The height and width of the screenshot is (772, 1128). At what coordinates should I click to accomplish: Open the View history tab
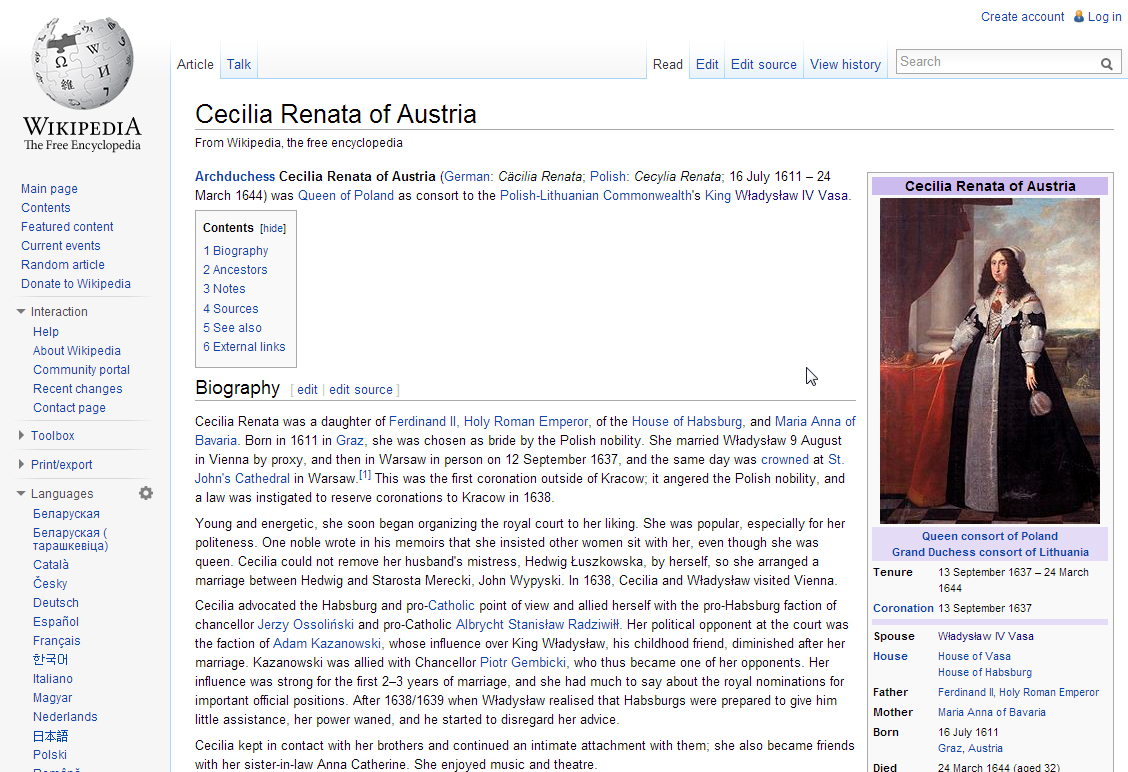[x=845, y=64]
